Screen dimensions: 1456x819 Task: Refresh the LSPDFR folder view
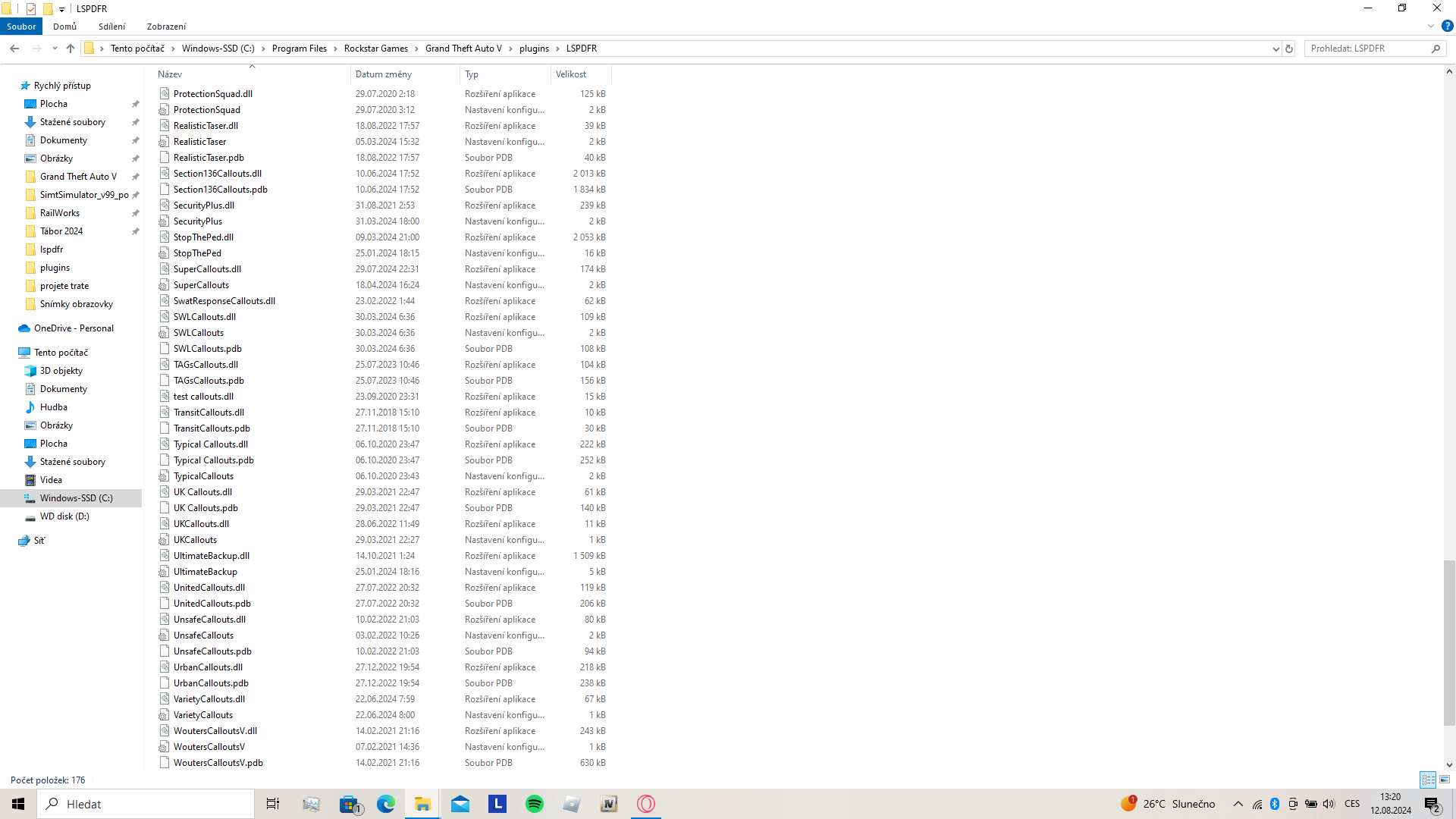1289,49
